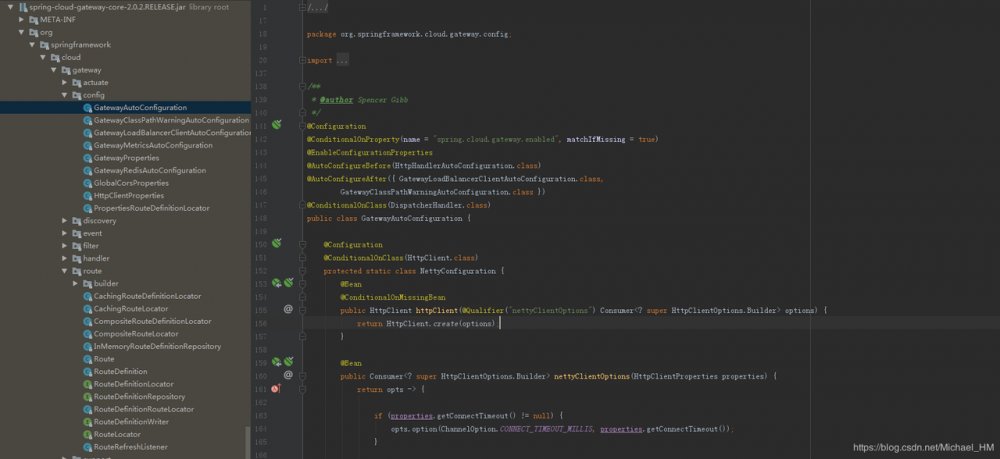Select GatewayAutoConfiguration class in tree

click(x=140, y=108)
